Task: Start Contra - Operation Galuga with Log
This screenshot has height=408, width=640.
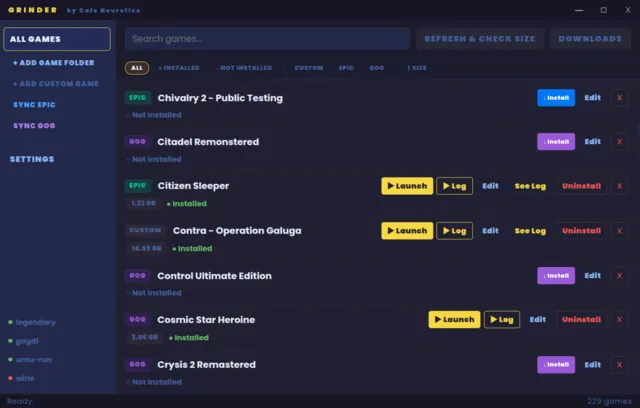Action: pos(454,231)
